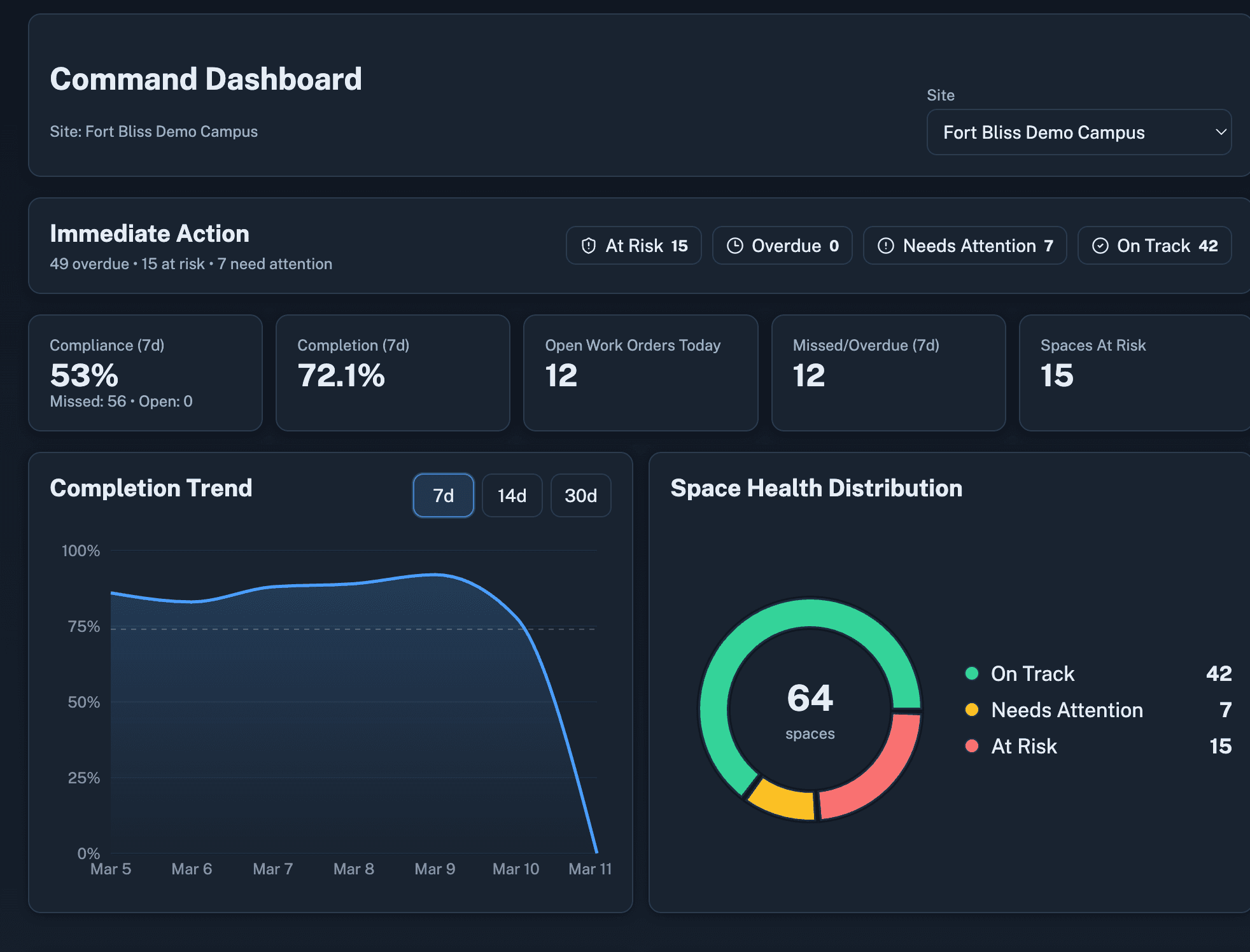Viewport: 1250px width, 952px height.
Task: Click the Needs Attention 7 filter button
Action: click(965, 246)
